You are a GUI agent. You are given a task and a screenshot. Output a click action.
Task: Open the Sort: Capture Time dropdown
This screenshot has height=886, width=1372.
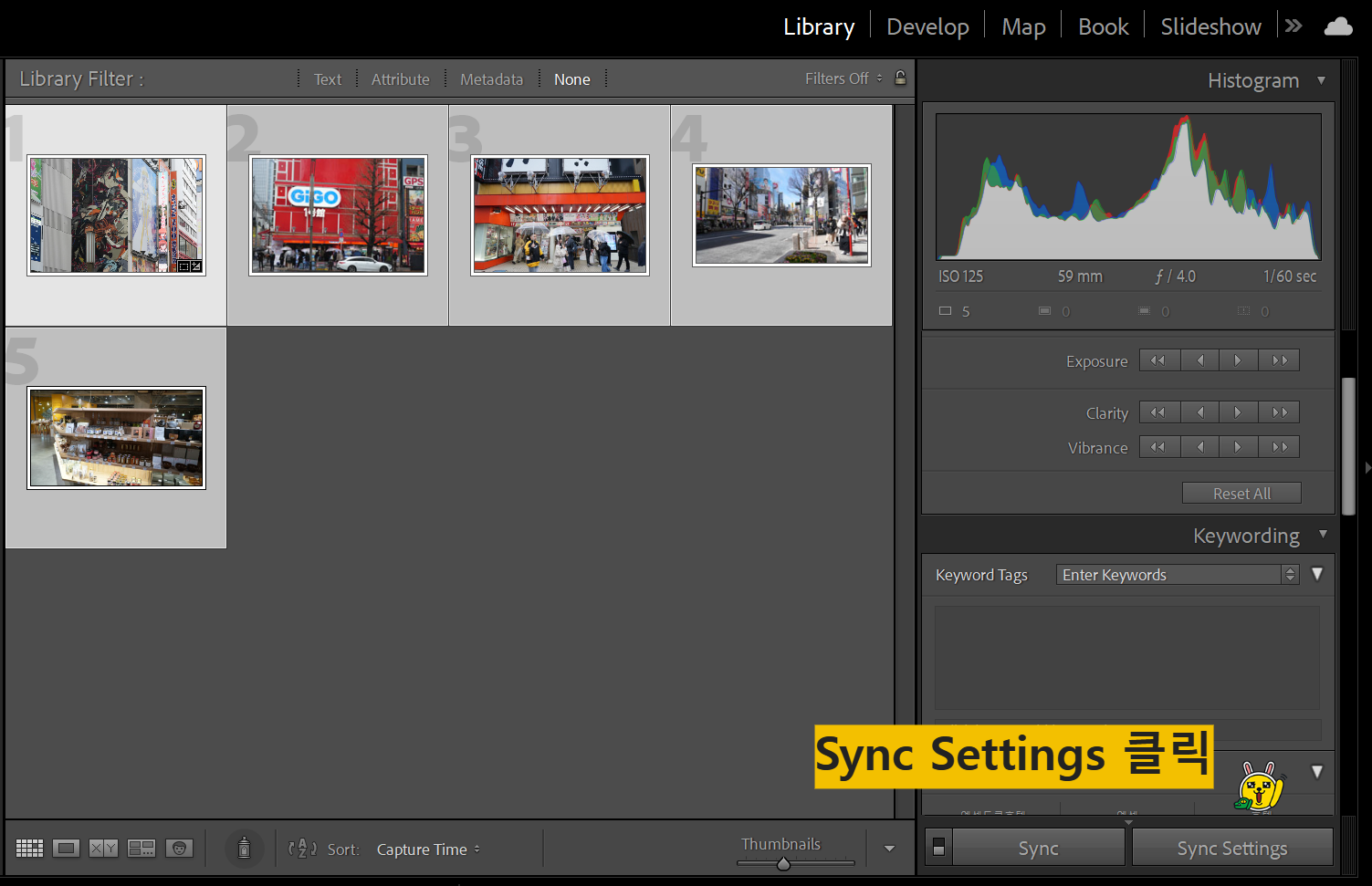coord(429,849)
